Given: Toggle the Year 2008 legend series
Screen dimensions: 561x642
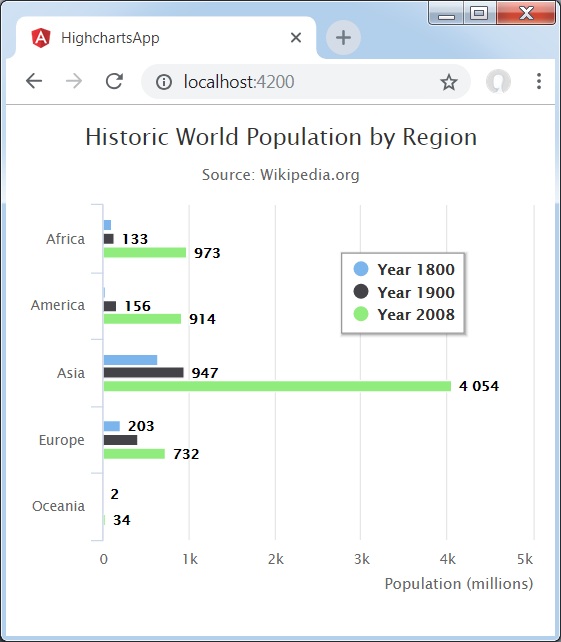Looking at the screenshot, I should click(404, 314).
